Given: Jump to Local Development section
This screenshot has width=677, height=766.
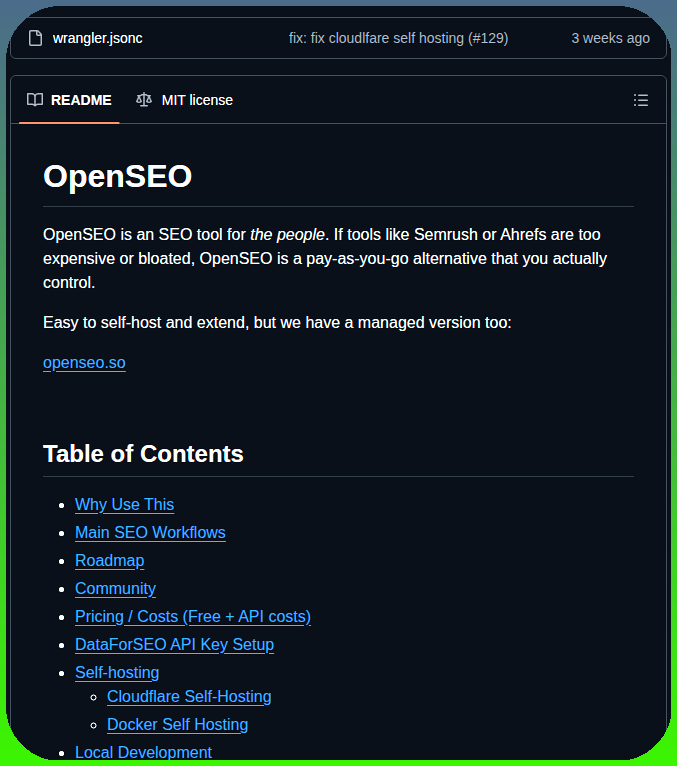Looking at the screenshot, I should point(143,752).
